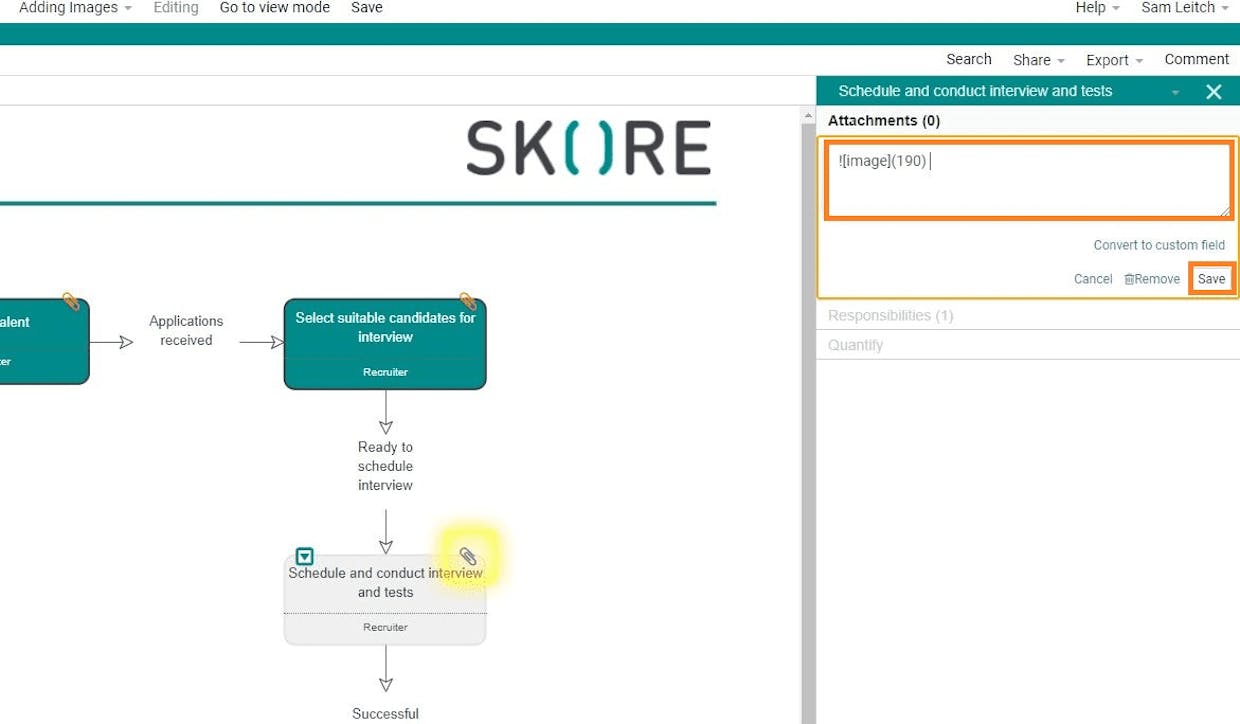Open the Adding Images title dropdown
The width and height of the screenshot is (1240, 724).
click(75, 8)
